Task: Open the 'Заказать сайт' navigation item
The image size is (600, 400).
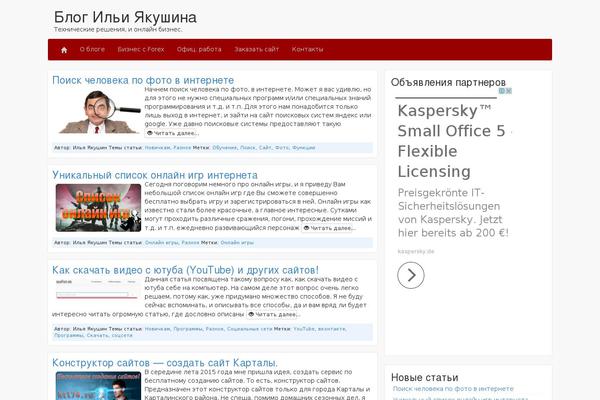Action: 256,49
